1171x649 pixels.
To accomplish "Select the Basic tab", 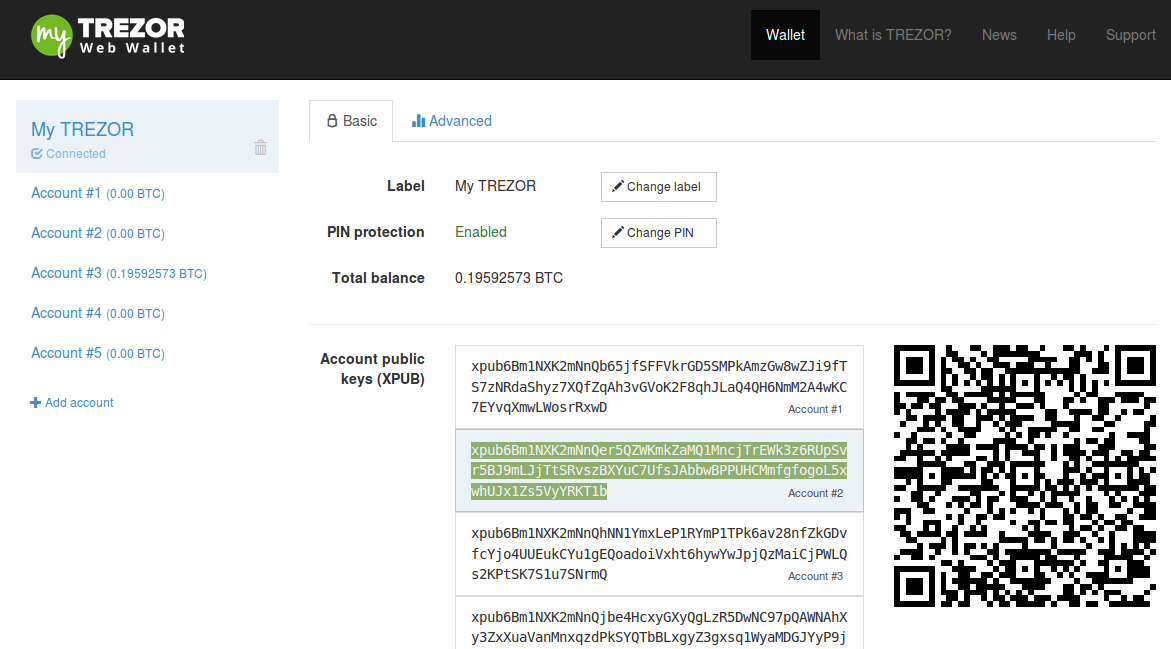I will pyautogui.click(x=351, y=121).
